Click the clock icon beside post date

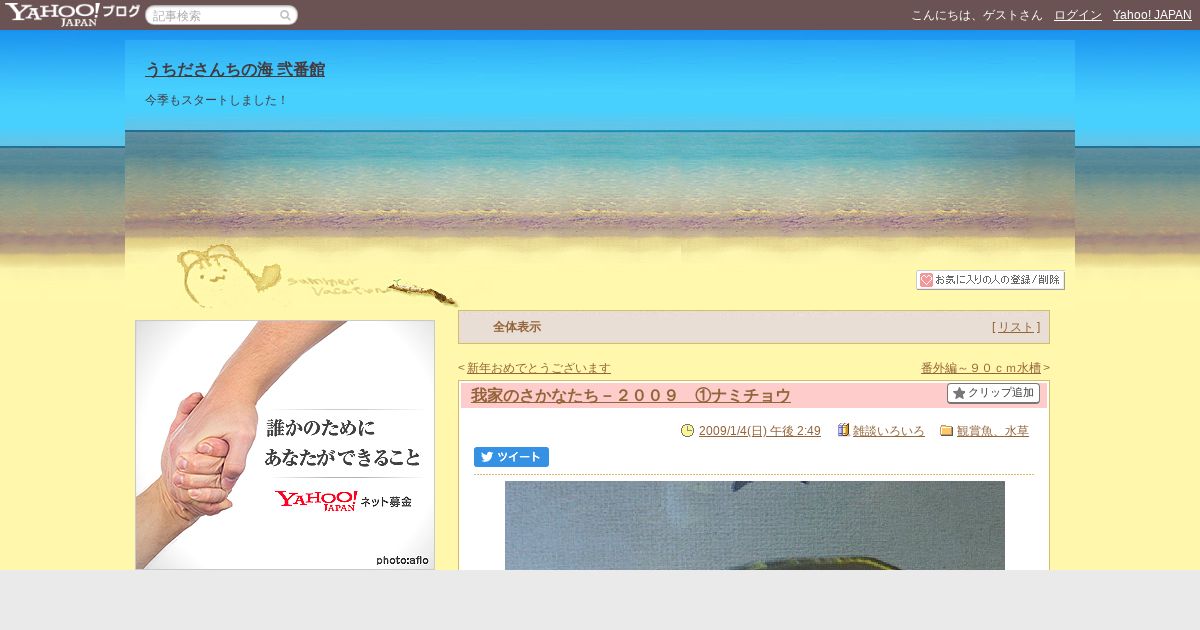tap(687, 431)
